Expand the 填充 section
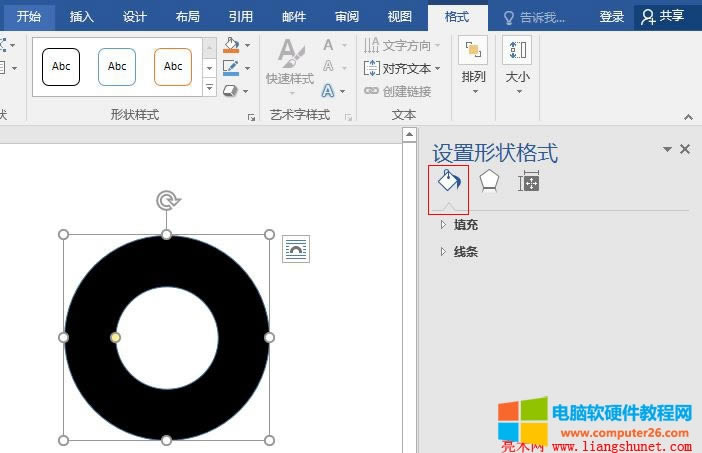The image size is (702, 453). tap(465, 225)
